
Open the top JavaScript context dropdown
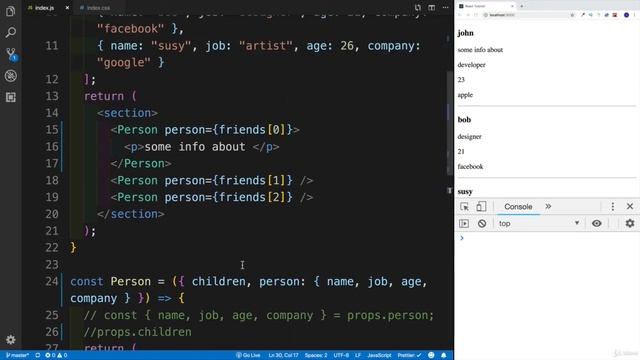(539, 224)
